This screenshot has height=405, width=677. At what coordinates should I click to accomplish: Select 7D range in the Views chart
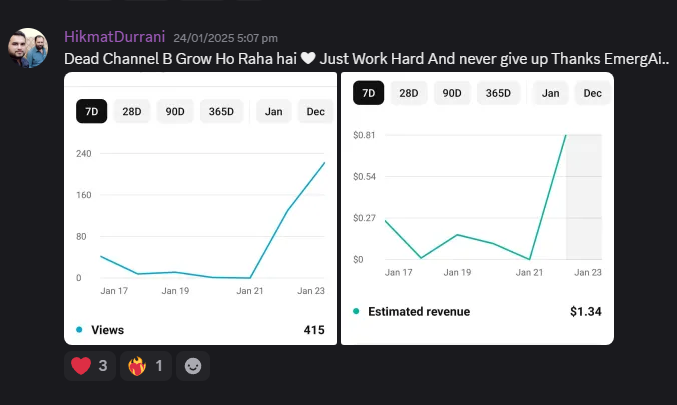[x=92, y=111]
